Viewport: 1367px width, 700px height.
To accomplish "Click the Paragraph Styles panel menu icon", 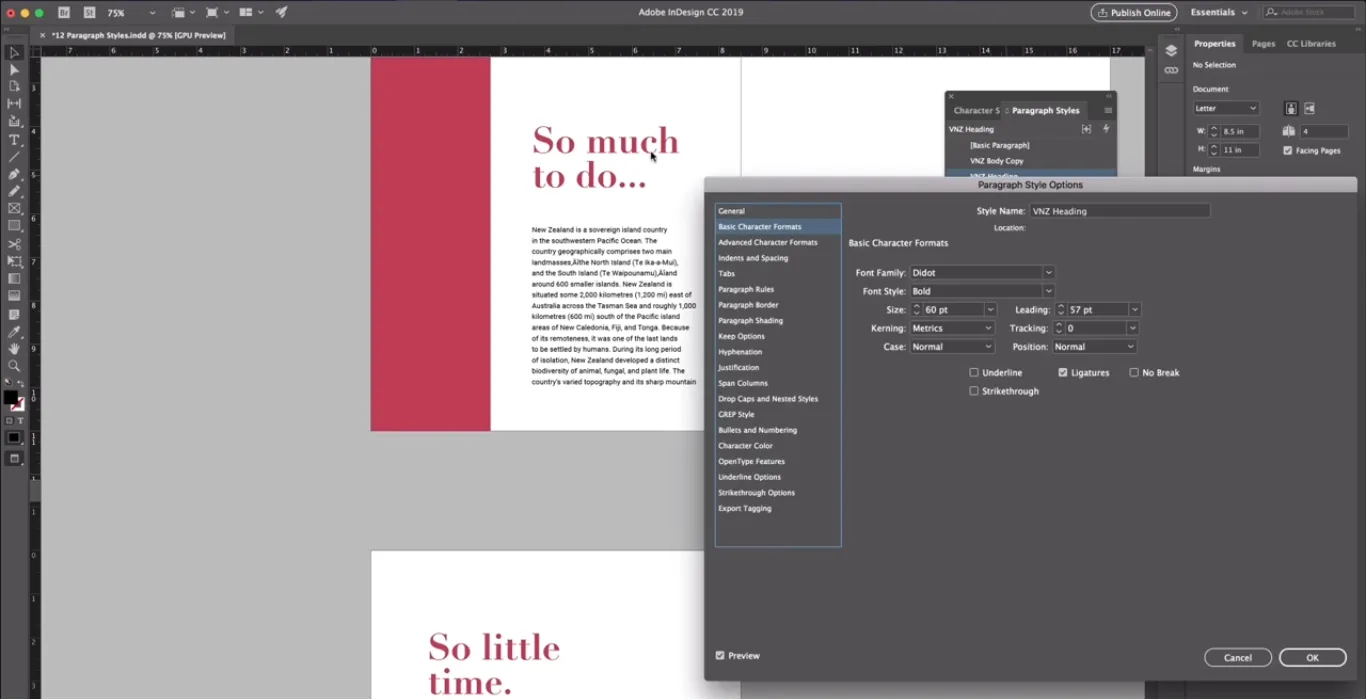I will tap(1107, 110).
